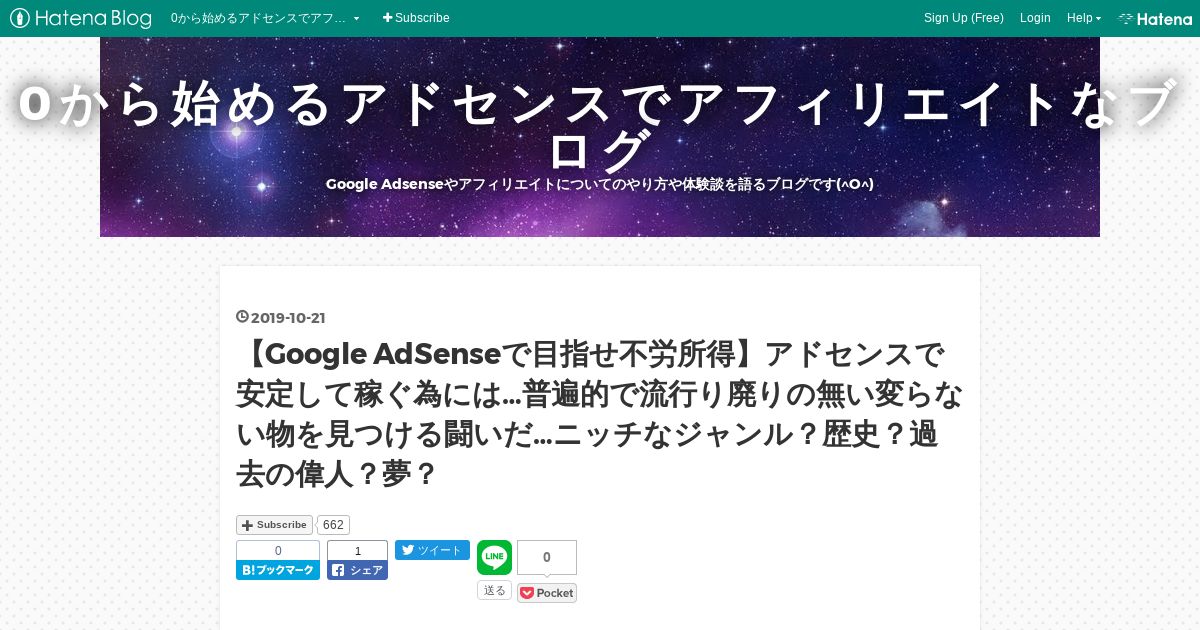Click the Facebook share count 1
This screenshot has height=630, width=1200.
click(357, 551)
